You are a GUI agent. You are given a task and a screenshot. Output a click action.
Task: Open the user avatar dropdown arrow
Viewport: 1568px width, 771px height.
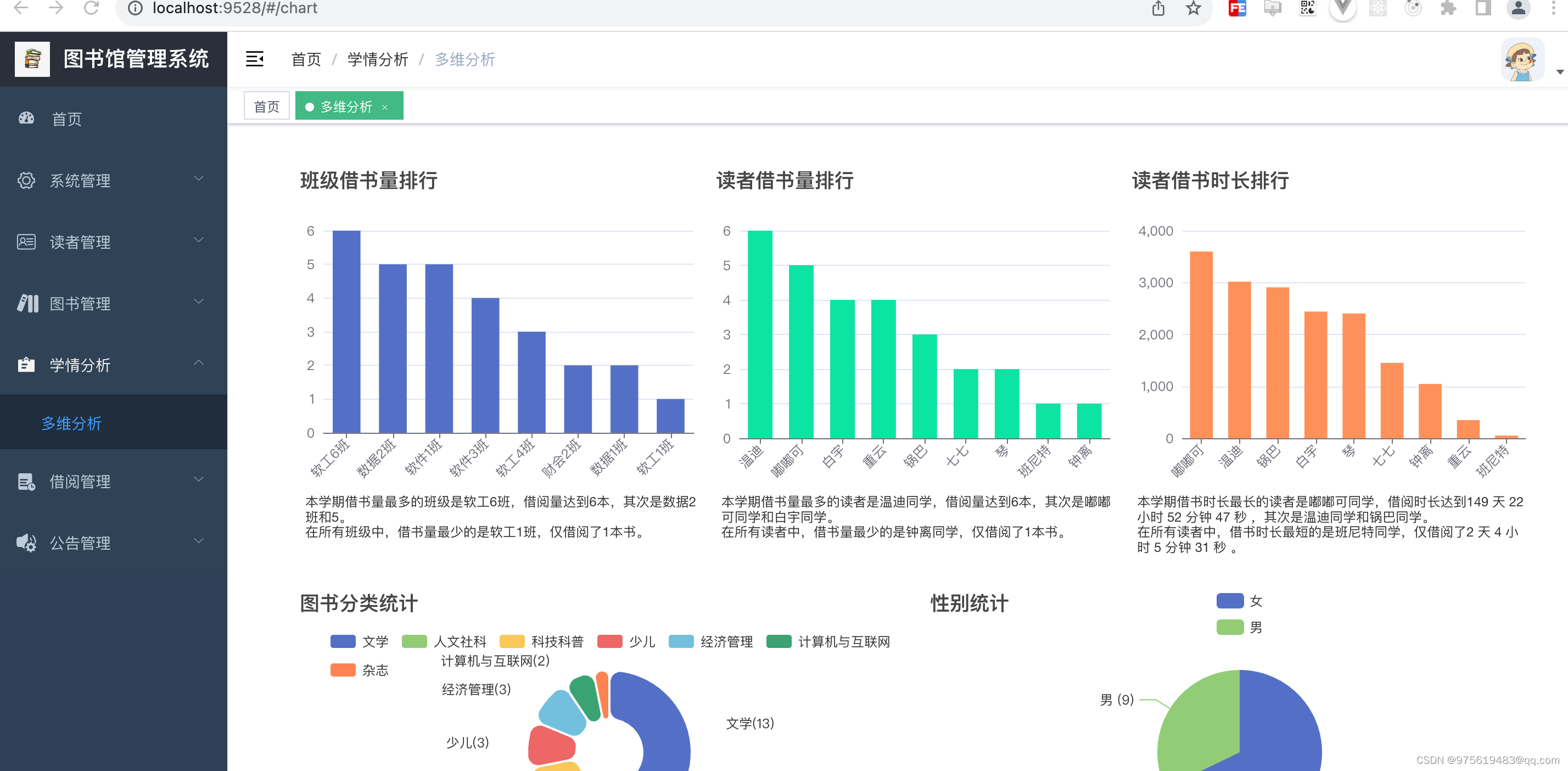coord(1559,72)
